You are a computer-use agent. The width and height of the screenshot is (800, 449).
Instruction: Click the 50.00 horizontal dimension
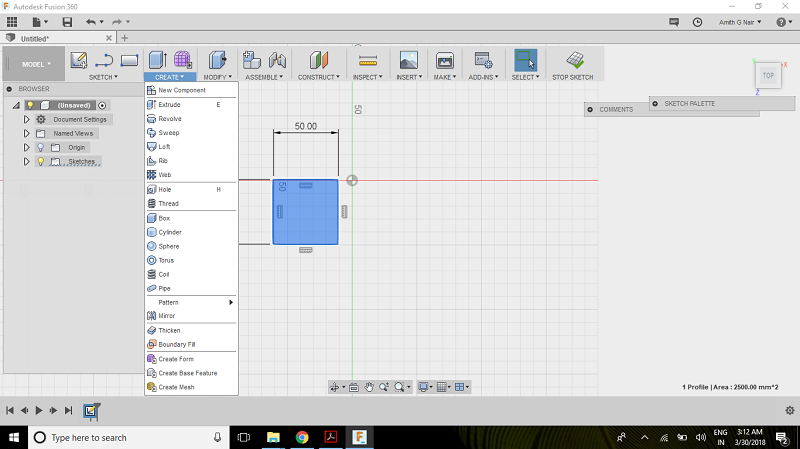306,126
